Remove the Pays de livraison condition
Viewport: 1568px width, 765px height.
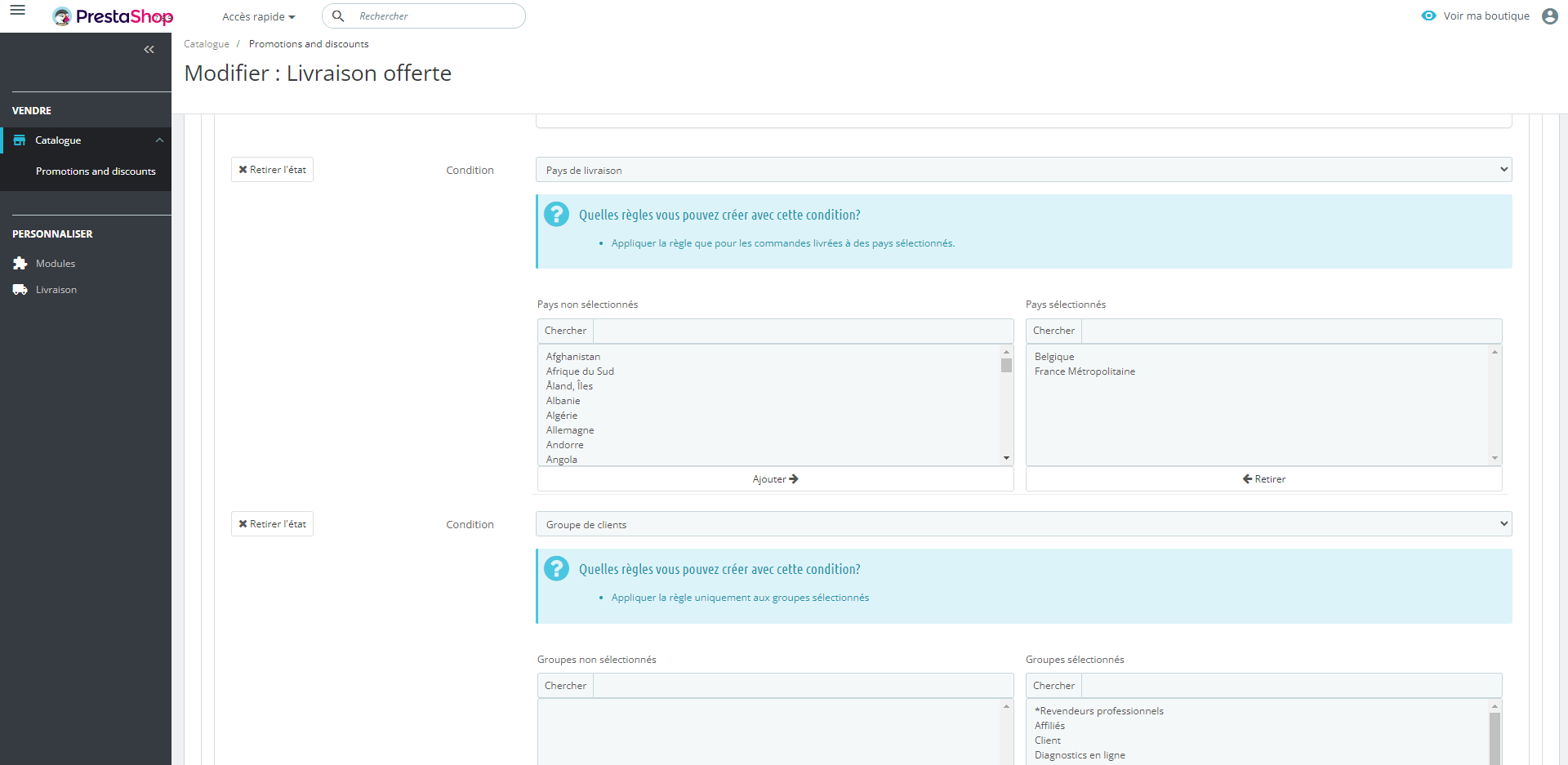point(272,170)
